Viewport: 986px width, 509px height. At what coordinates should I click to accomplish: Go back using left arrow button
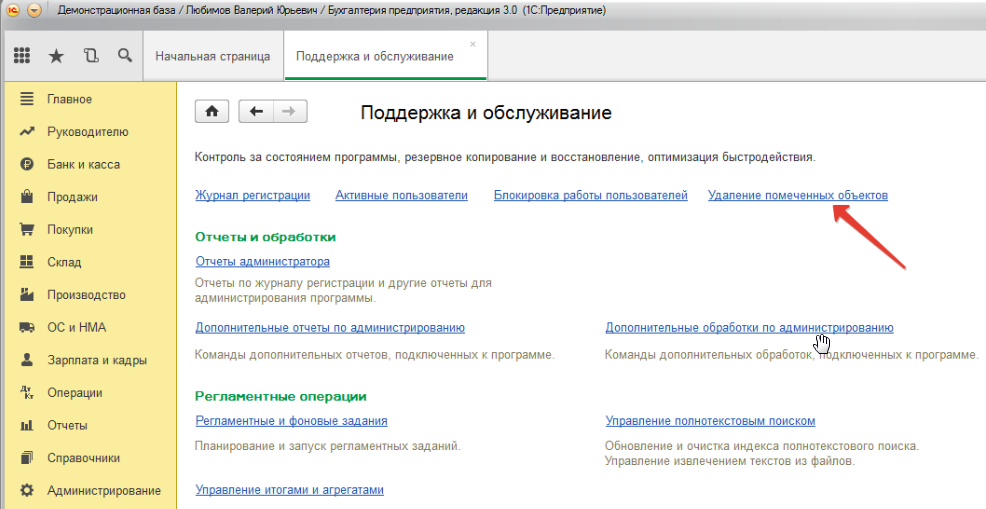[x=256, y=112]
